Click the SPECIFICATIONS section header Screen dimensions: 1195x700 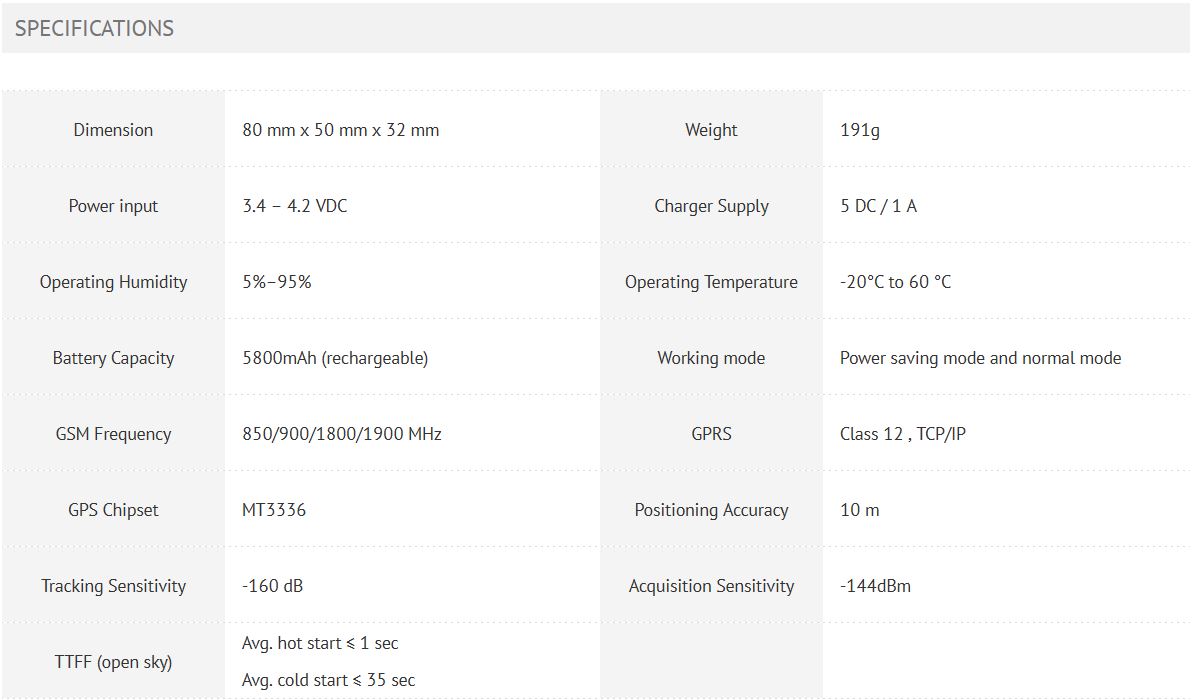[x=94, y=29]
